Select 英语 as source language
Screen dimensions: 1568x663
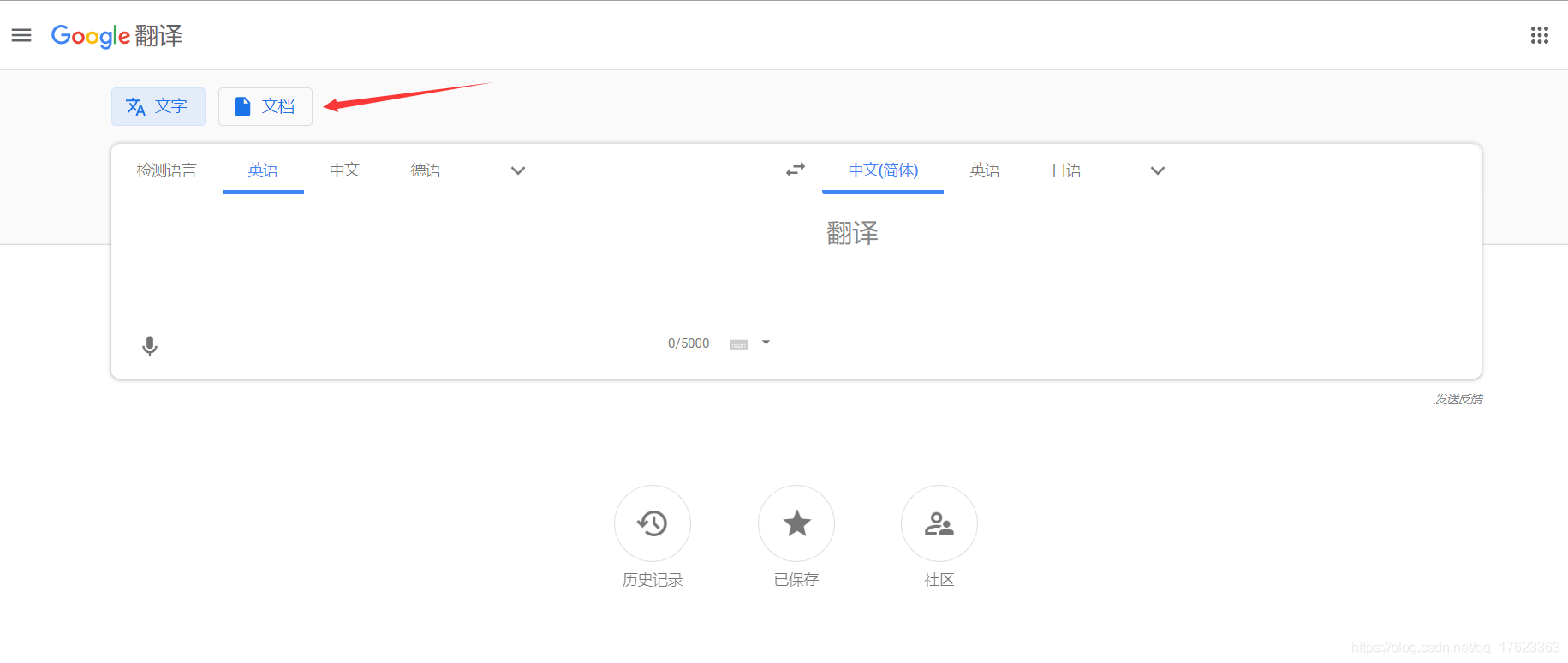click(263, 170)
